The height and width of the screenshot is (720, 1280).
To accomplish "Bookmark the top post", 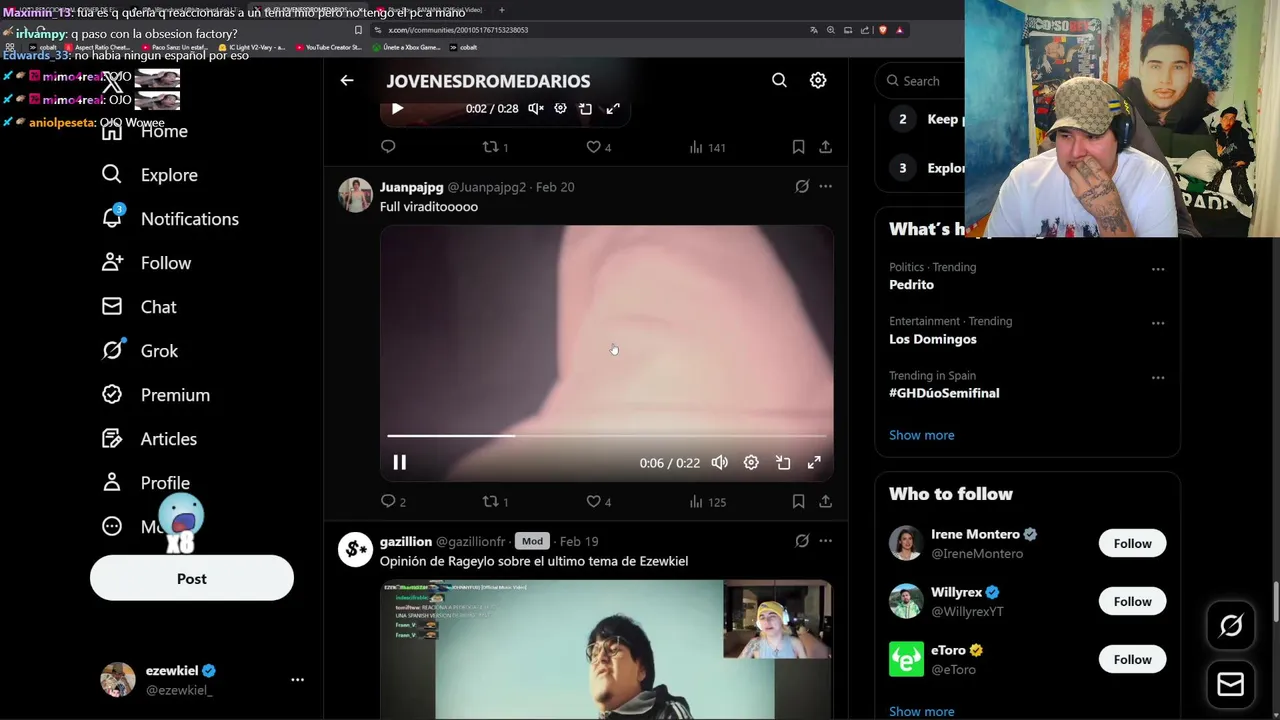I will pyautogui.click(x=798, y=147).
